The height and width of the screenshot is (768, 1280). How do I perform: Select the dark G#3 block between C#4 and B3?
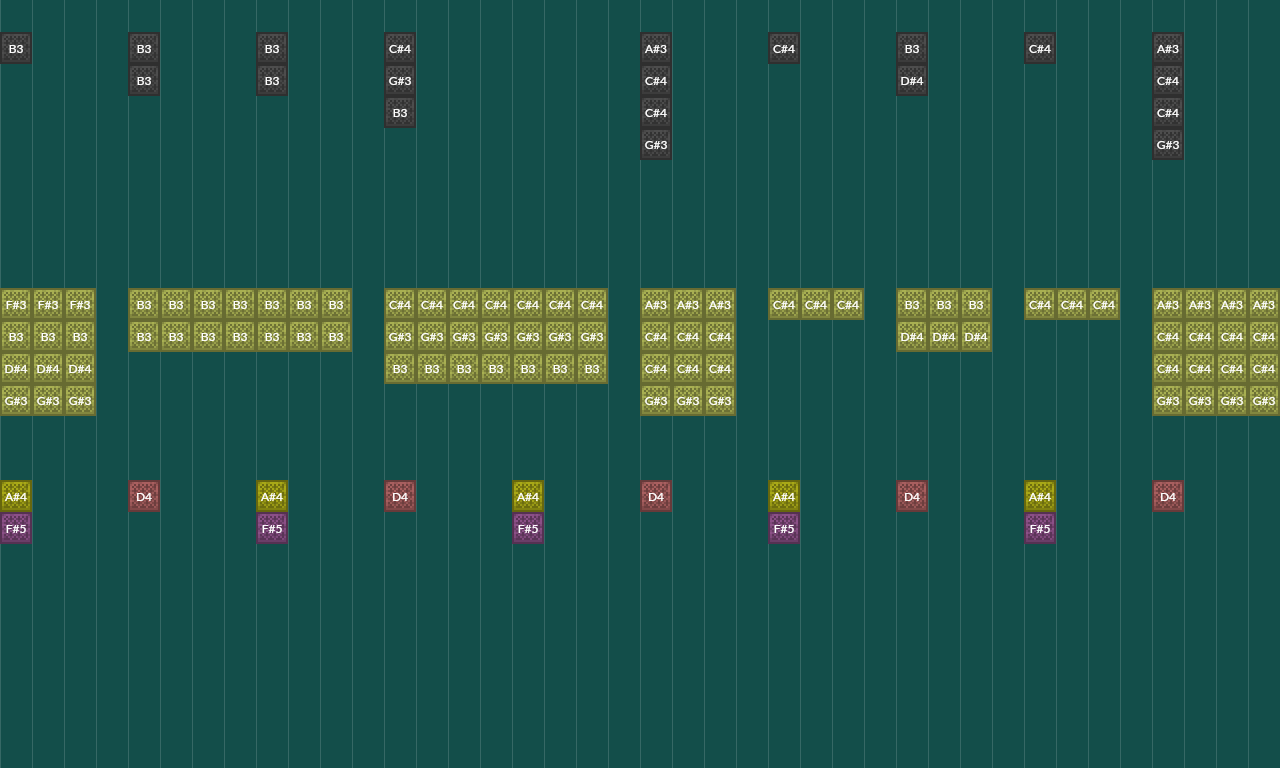click(x=400, y=81)
